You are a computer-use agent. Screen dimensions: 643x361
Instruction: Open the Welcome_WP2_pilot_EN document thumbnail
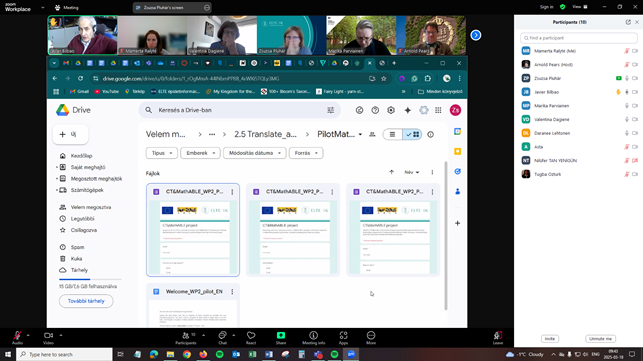193,313
